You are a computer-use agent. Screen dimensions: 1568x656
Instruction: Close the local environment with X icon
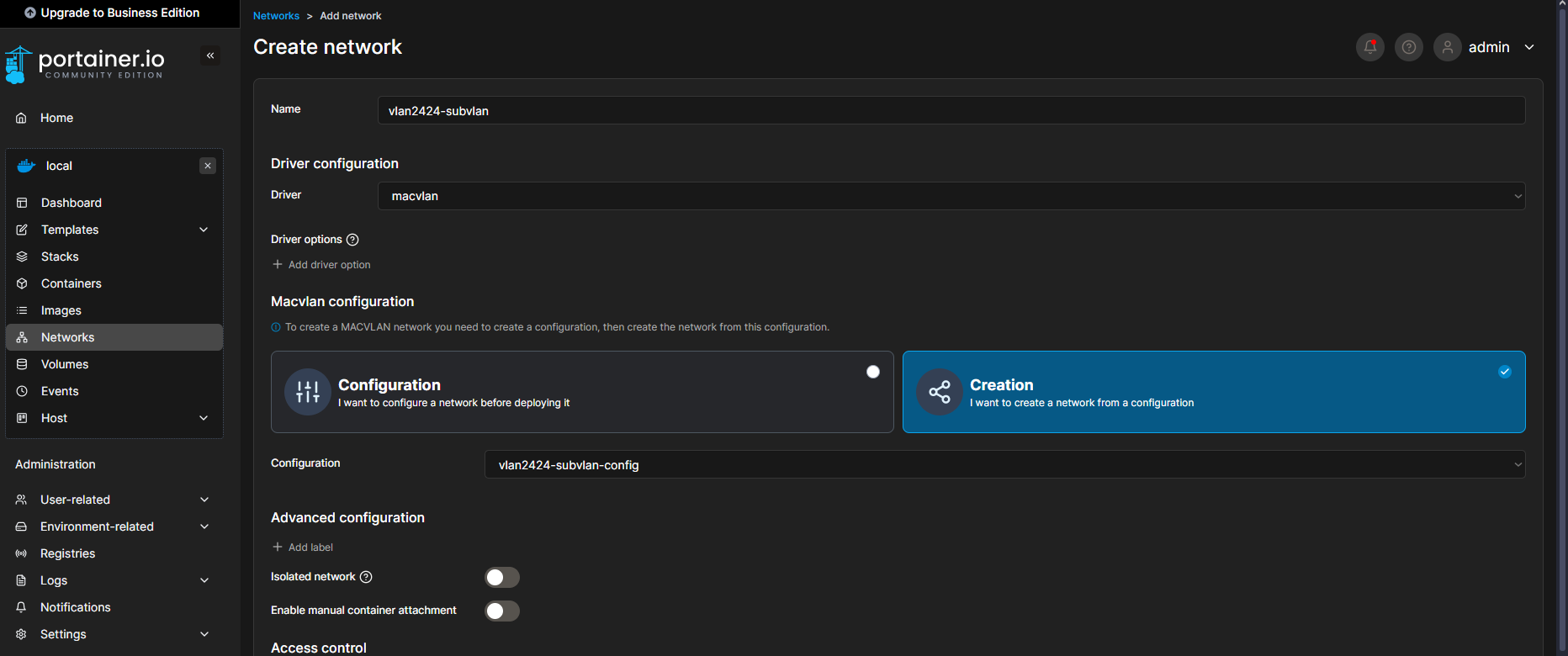208,166
